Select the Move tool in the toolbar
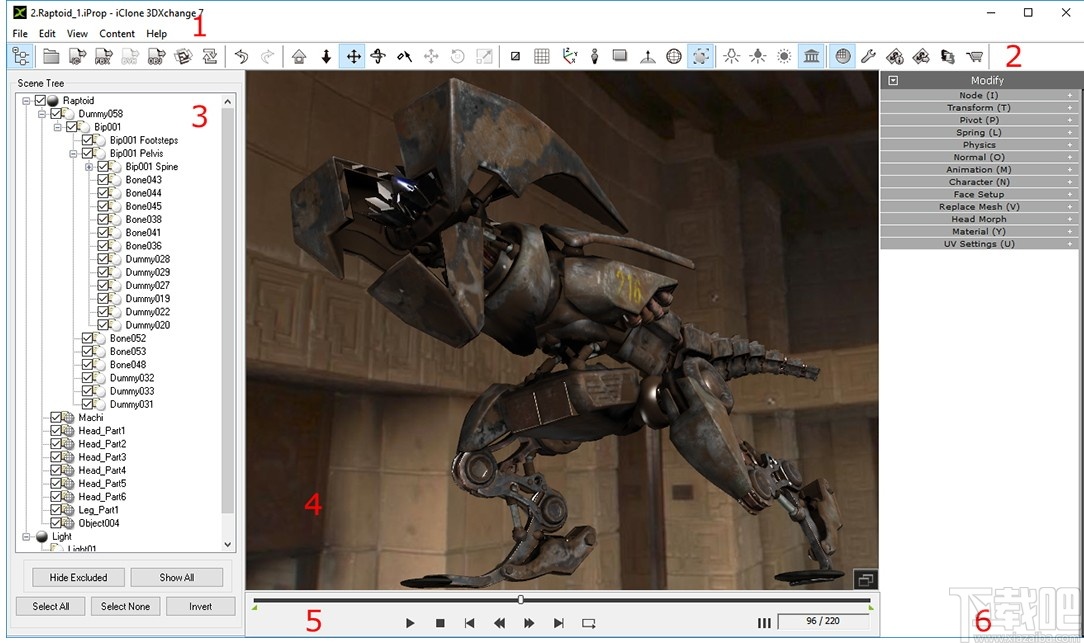The width and height of the screenshot is (1084, 643). pyautogui.click(x=353, y=56)
